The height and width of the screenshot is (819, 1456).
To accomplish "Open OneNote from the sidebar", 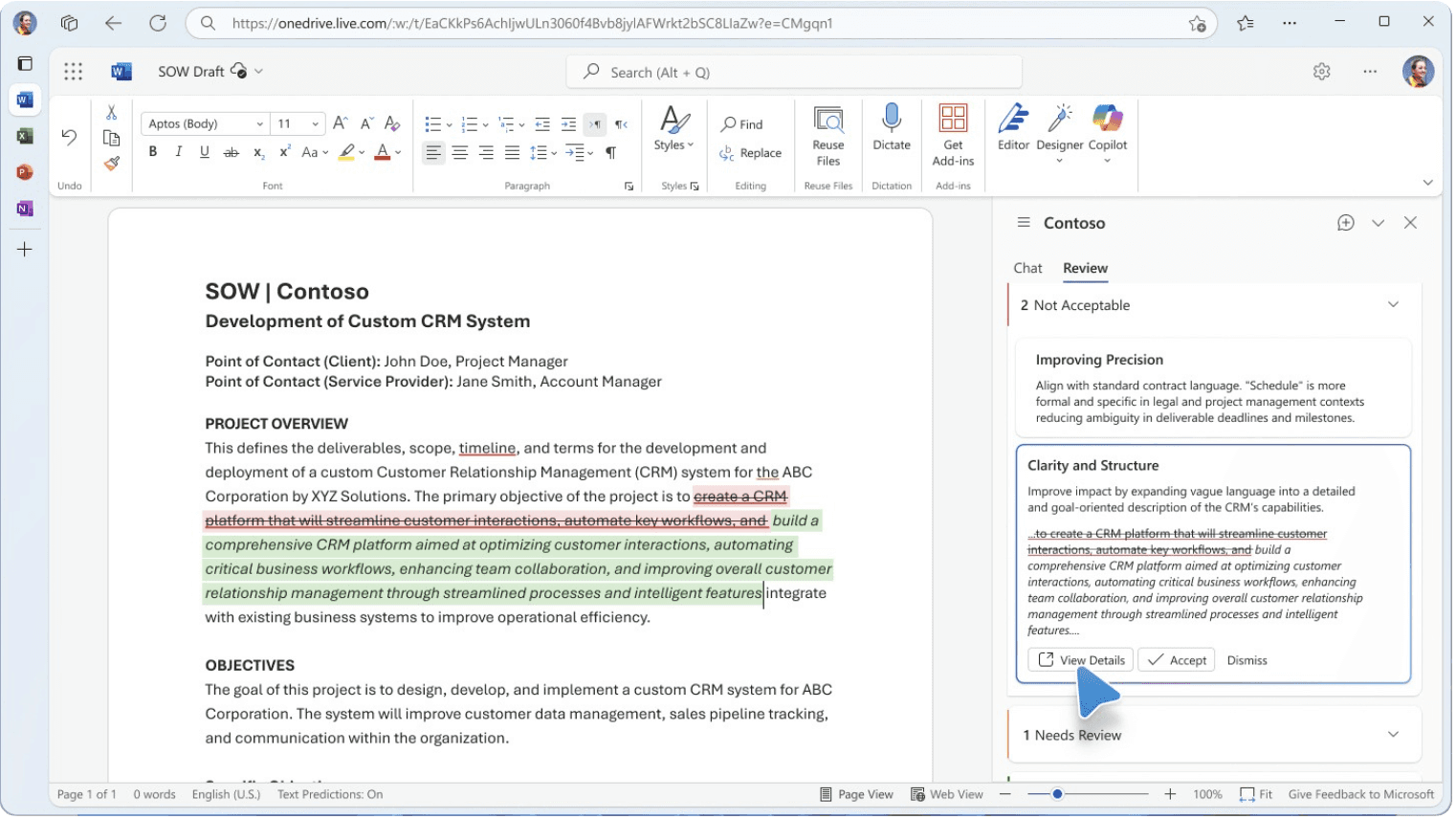I will tap(25, 209).
